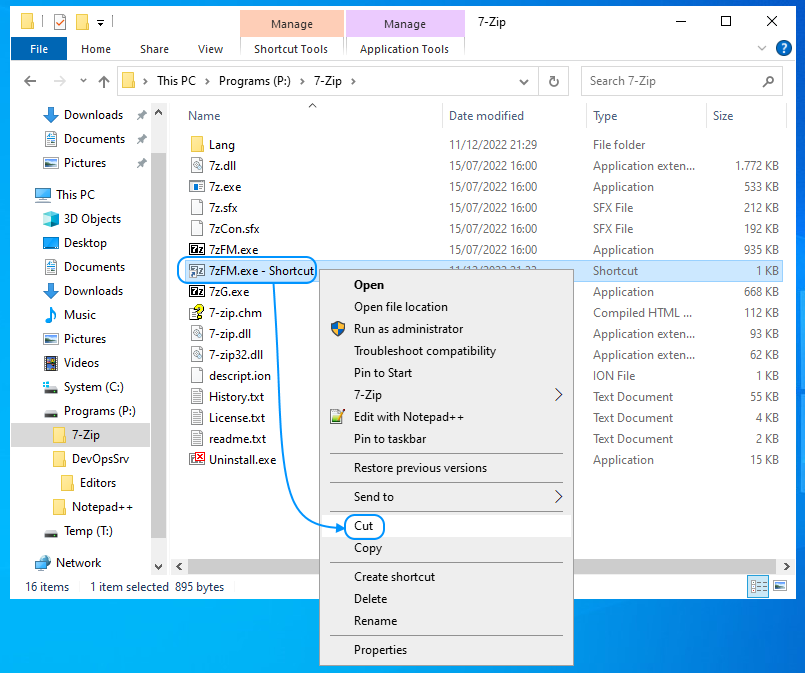Screen dimensions: 805x673
Task: Expand the chevron after Programs (P:) in address bar
Action: click(302, 81)
